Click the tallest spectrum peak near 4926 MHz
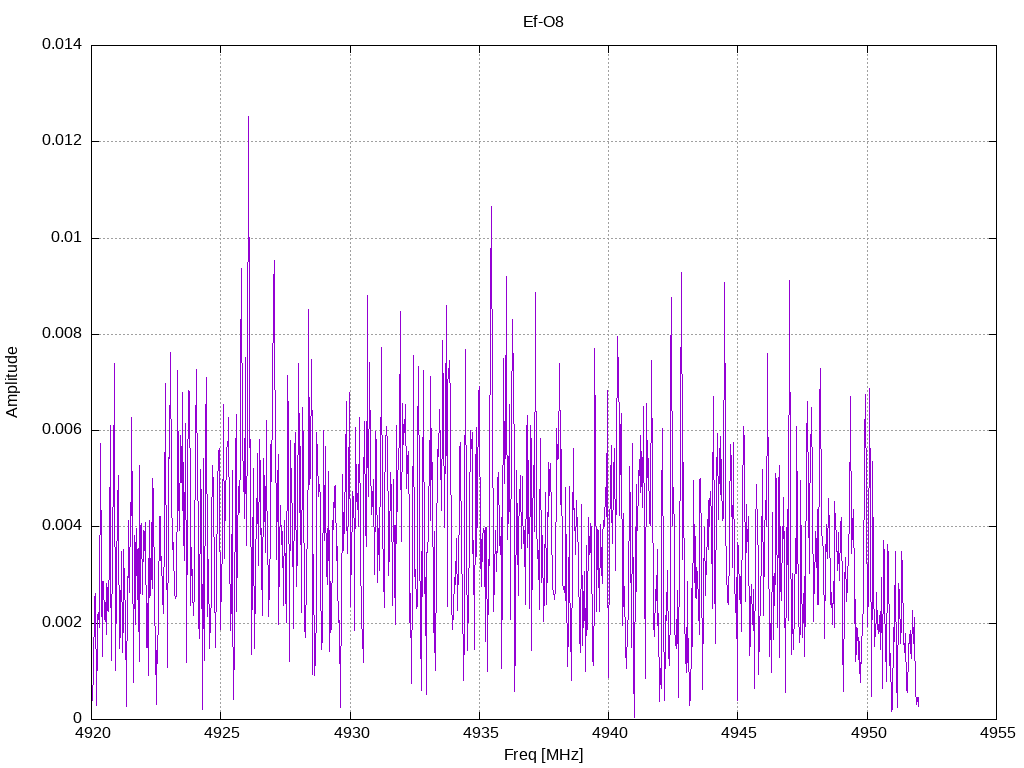 tap(248, 118)
